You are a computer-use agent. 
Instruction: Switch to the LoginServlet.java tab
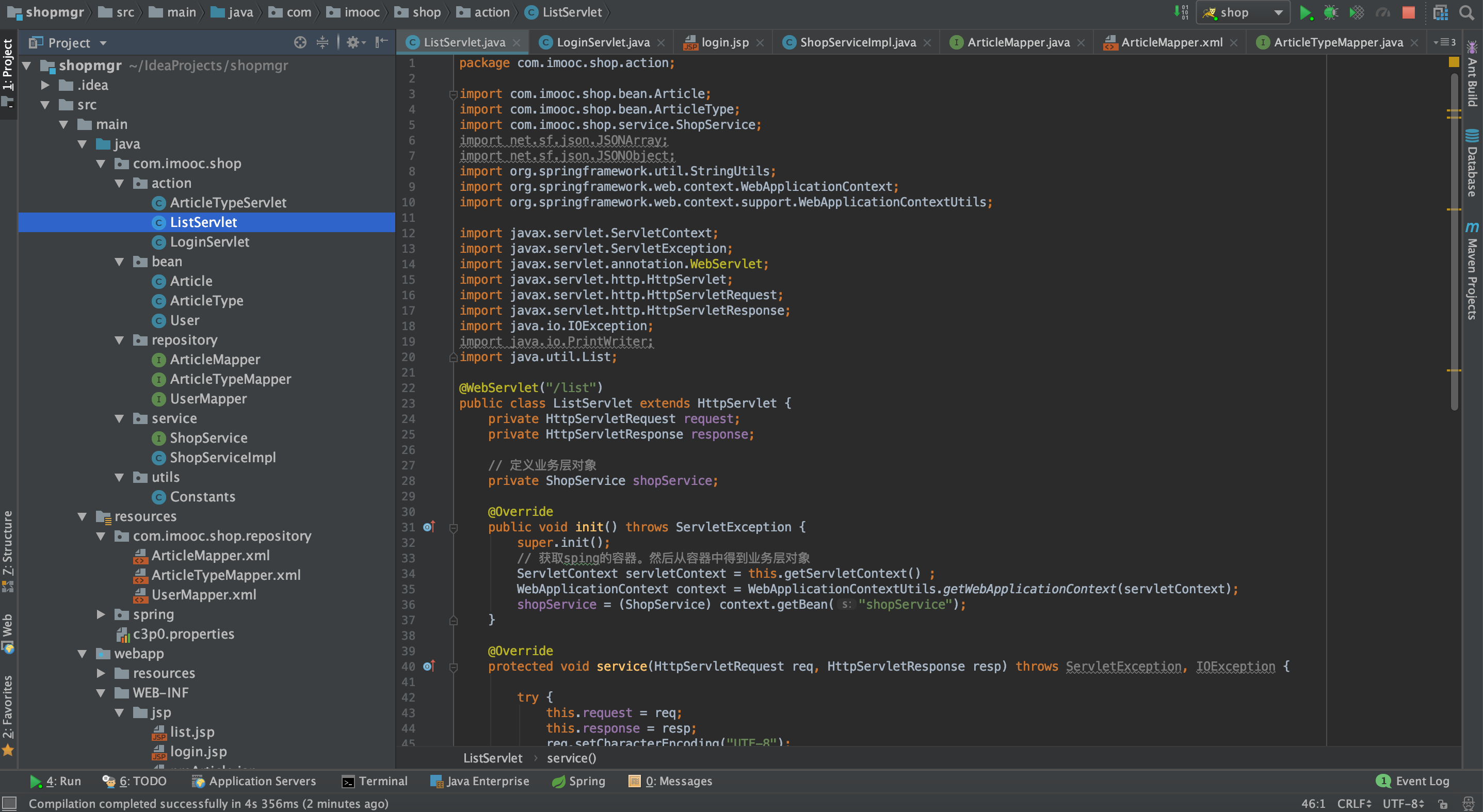[x=602, y=43]
